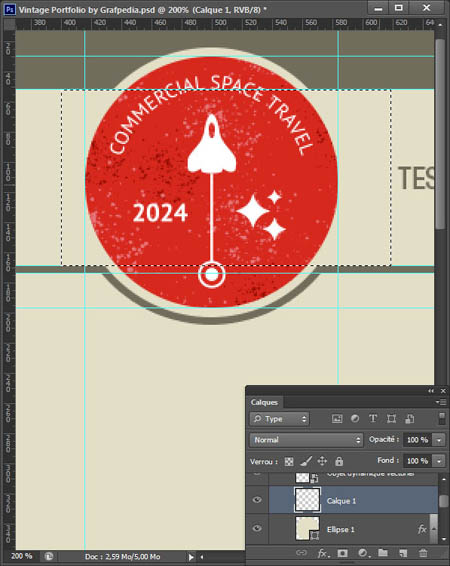450x566 pixels.
Task: Hide the Calque 1 layer
Action: pos(257,500)
